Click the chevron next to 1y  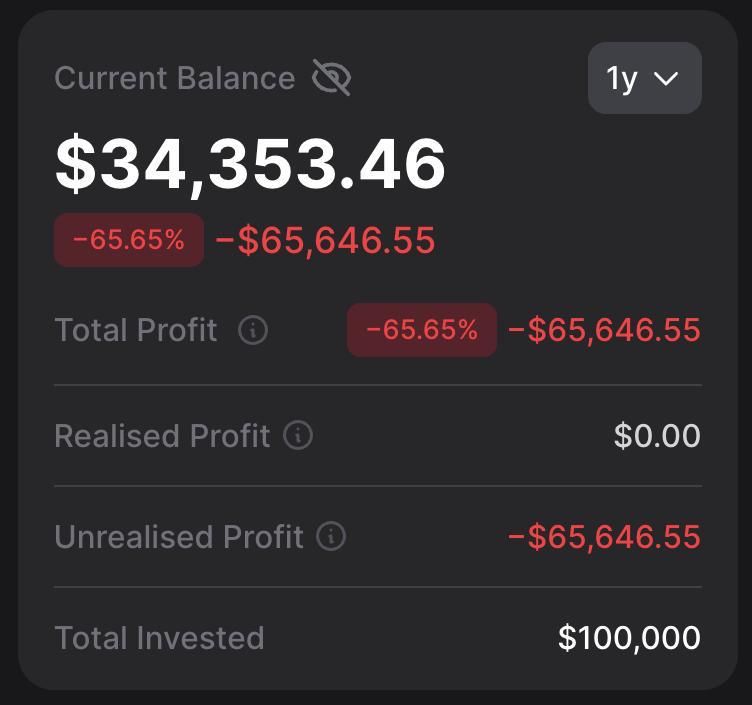tap(666, 78)
